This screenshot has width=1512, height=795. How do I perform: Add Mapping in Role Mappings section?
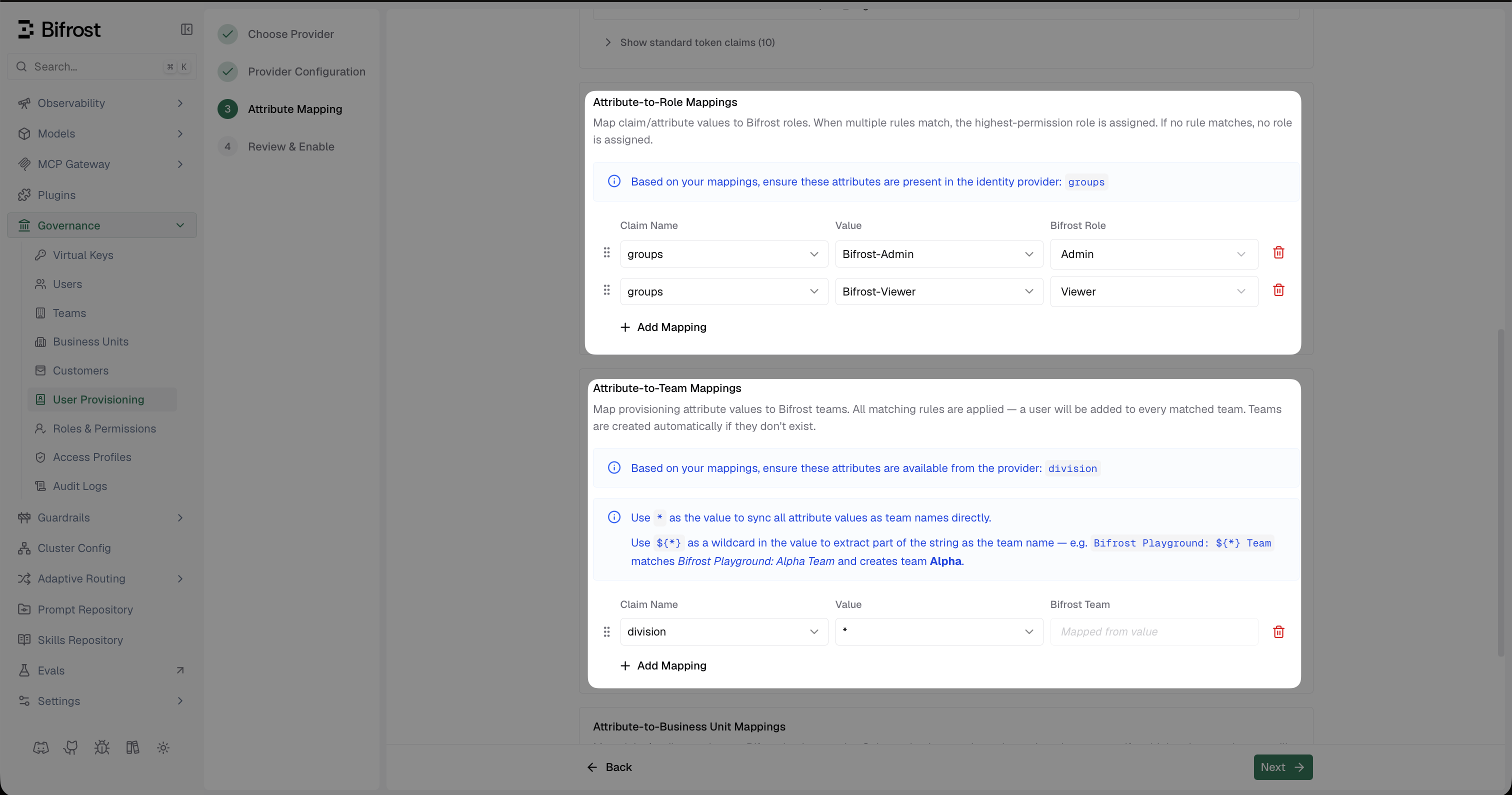(663, 327)
